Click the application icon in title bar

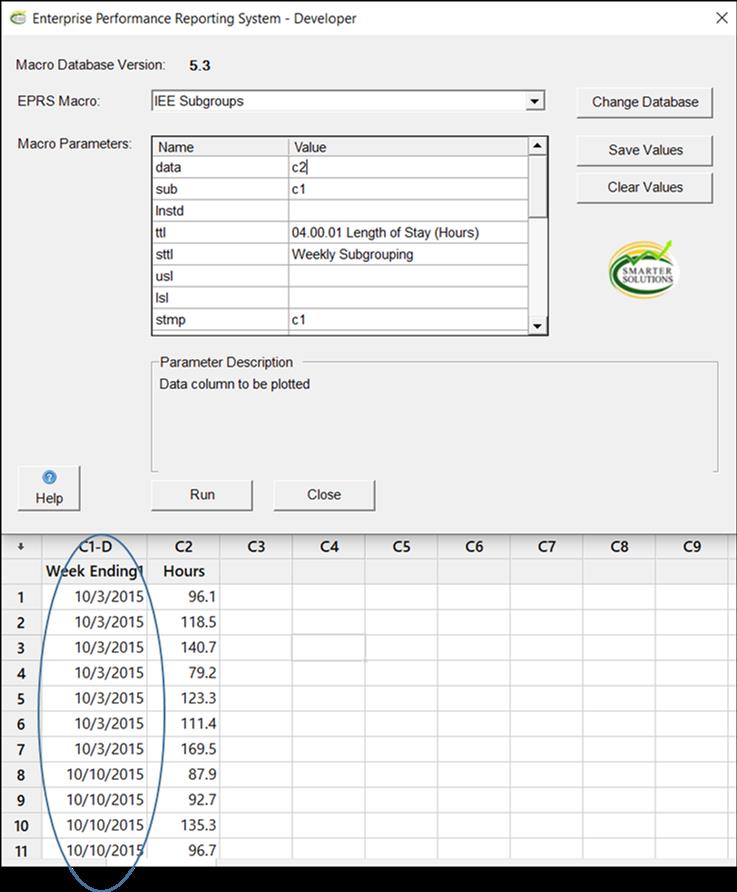(18, 18)
